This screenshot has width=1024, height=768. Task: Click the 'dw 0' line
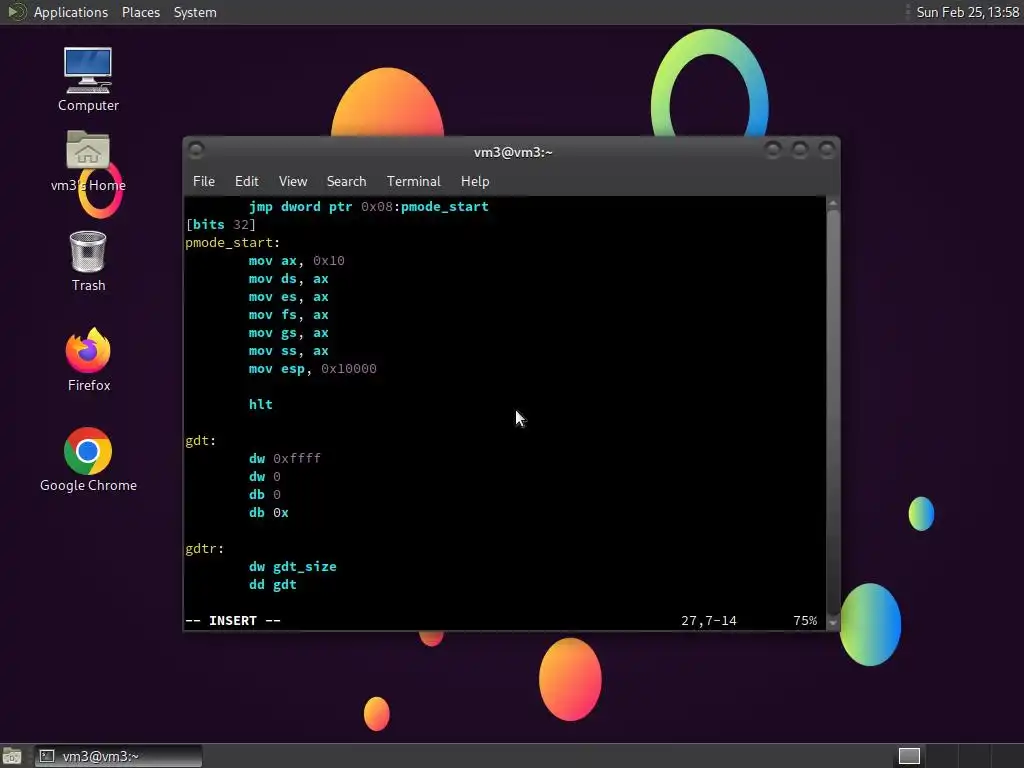tap(264, 477)
